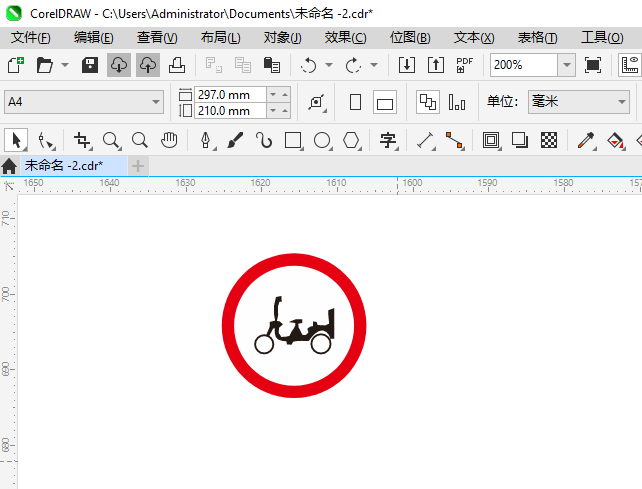Select the Color eyedropper tool
This screenshot has width=642, height=489.
(586, 140)
